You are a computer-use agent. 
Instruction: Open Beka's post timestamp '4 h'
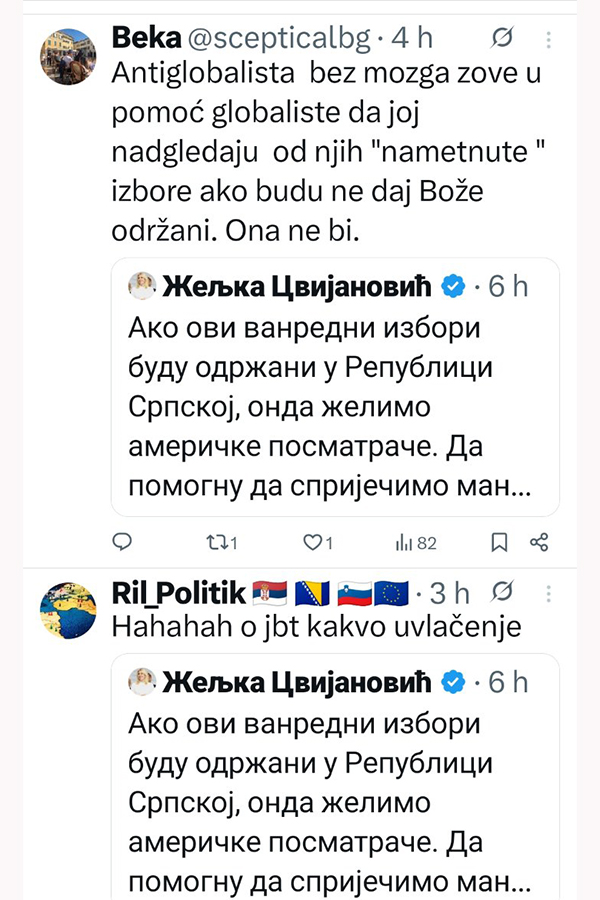point(410,39)
